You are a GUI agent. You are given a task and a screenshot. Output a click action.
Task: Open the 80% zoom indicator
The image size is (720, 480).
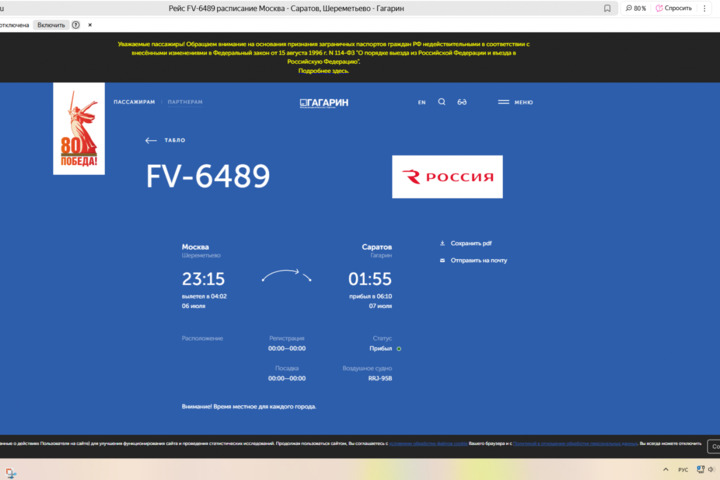coord(636,8)
